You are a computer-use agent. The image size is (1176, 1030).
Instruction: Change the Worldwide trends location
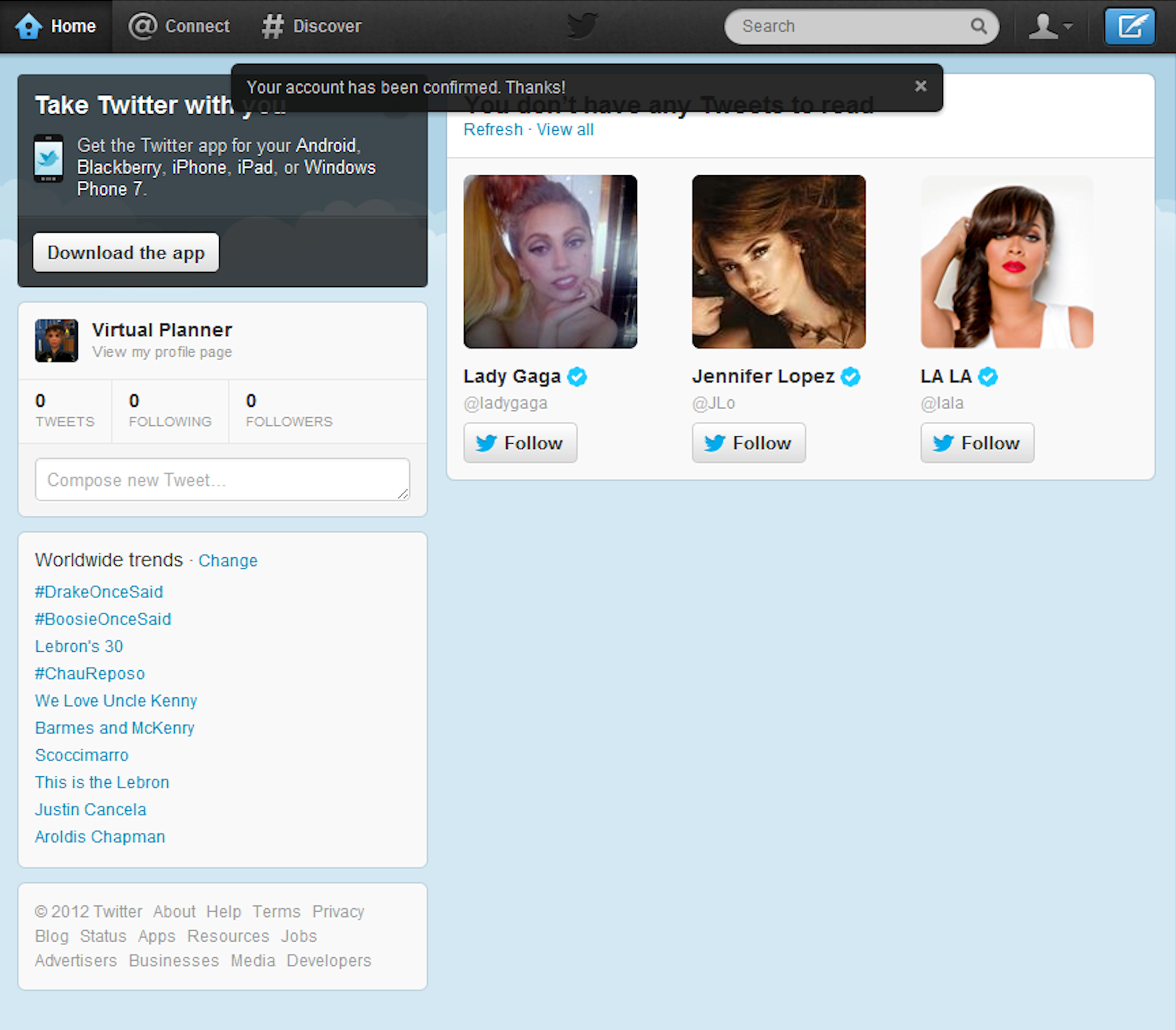(x=228, y=560)
